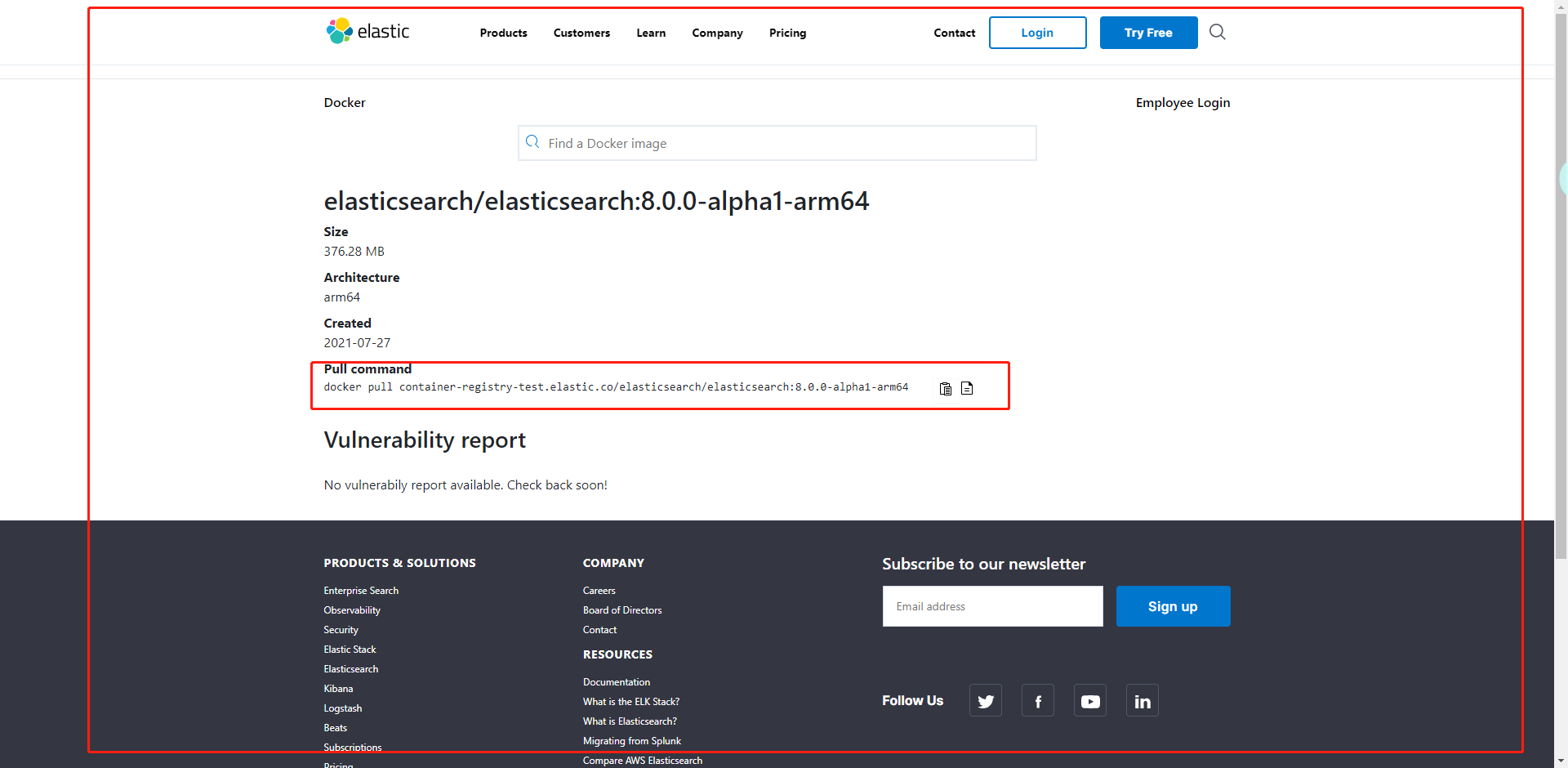
Task: Open the Subscriptions footer link
Action: (x=353, y=748)
